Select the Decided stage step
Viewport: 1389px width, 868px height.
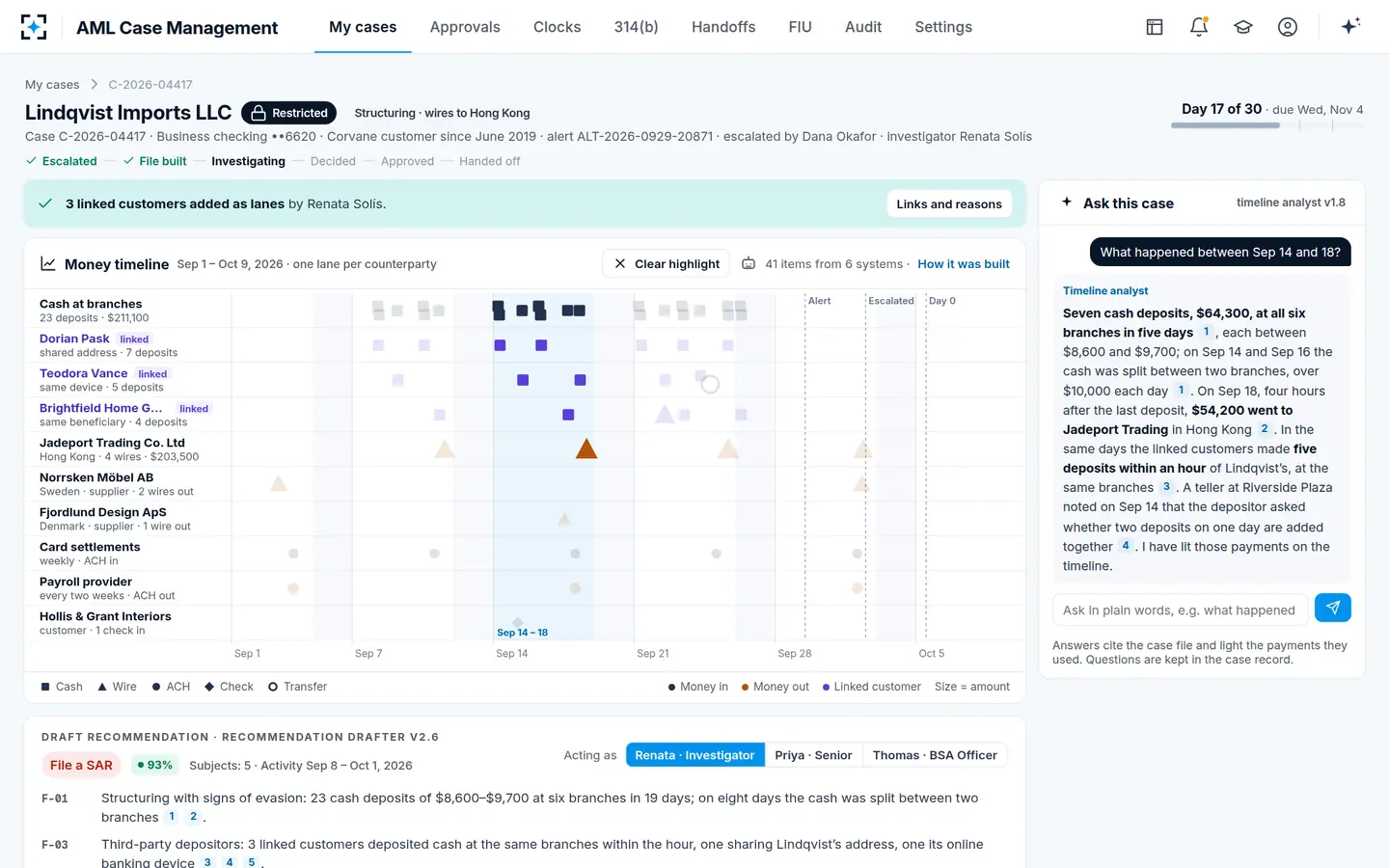coord(333,161)
